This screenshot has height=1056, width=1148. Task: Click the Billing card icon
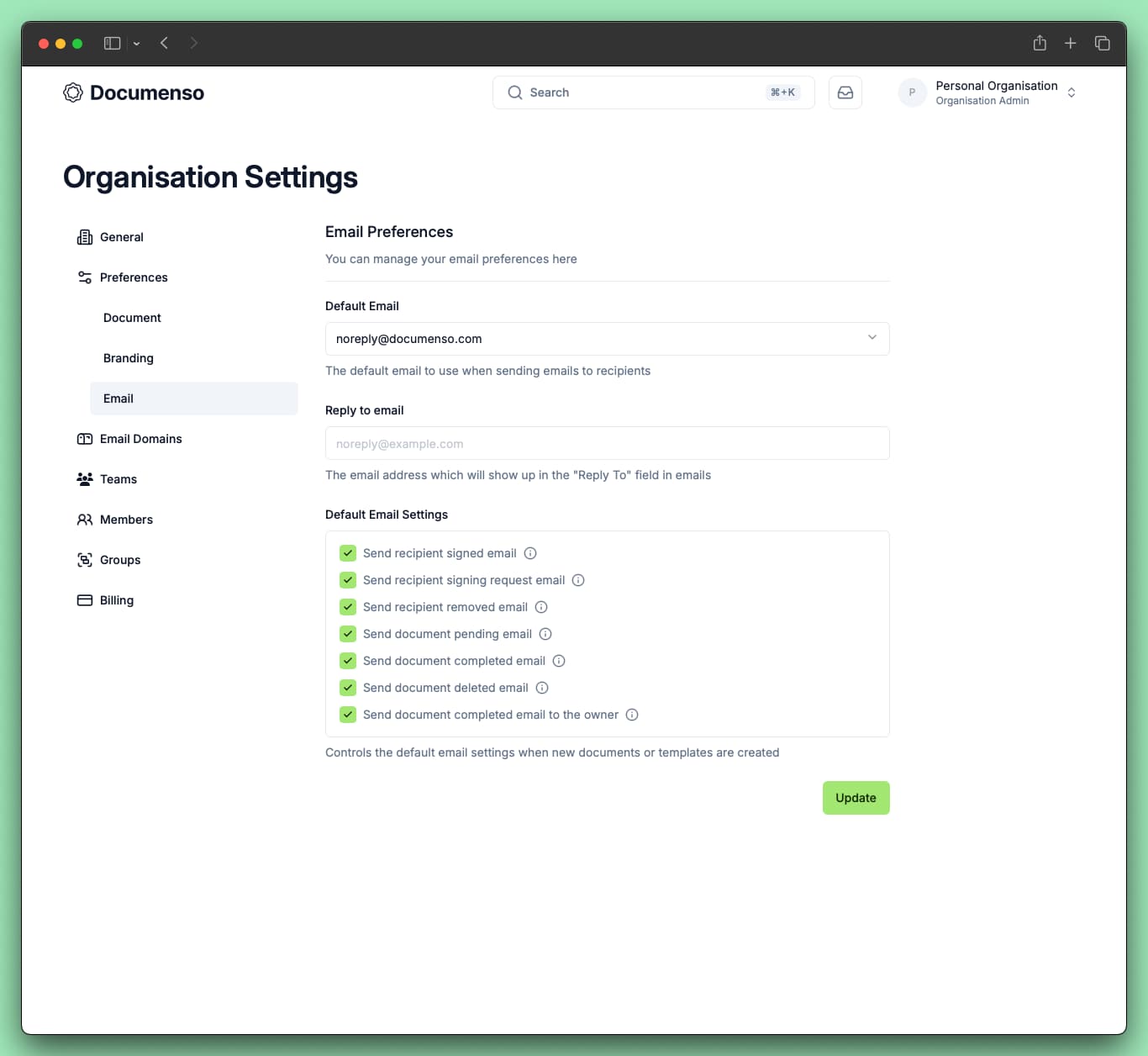click(84, 599)
